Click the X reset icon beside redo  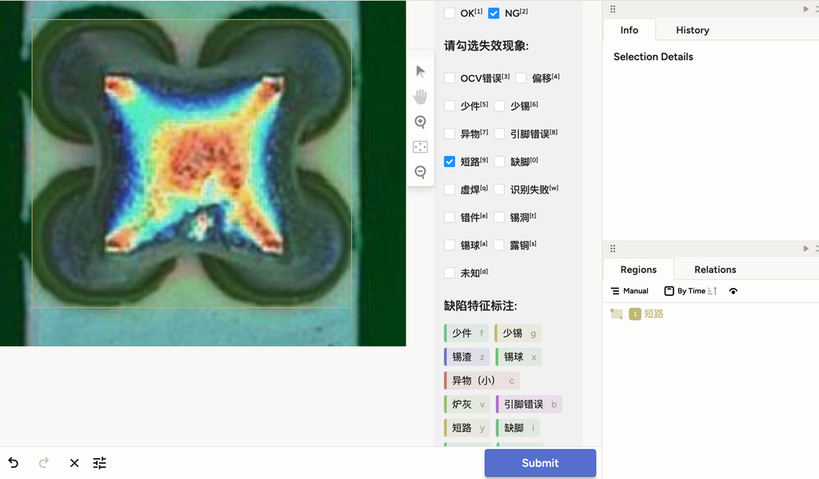point(74,463)
